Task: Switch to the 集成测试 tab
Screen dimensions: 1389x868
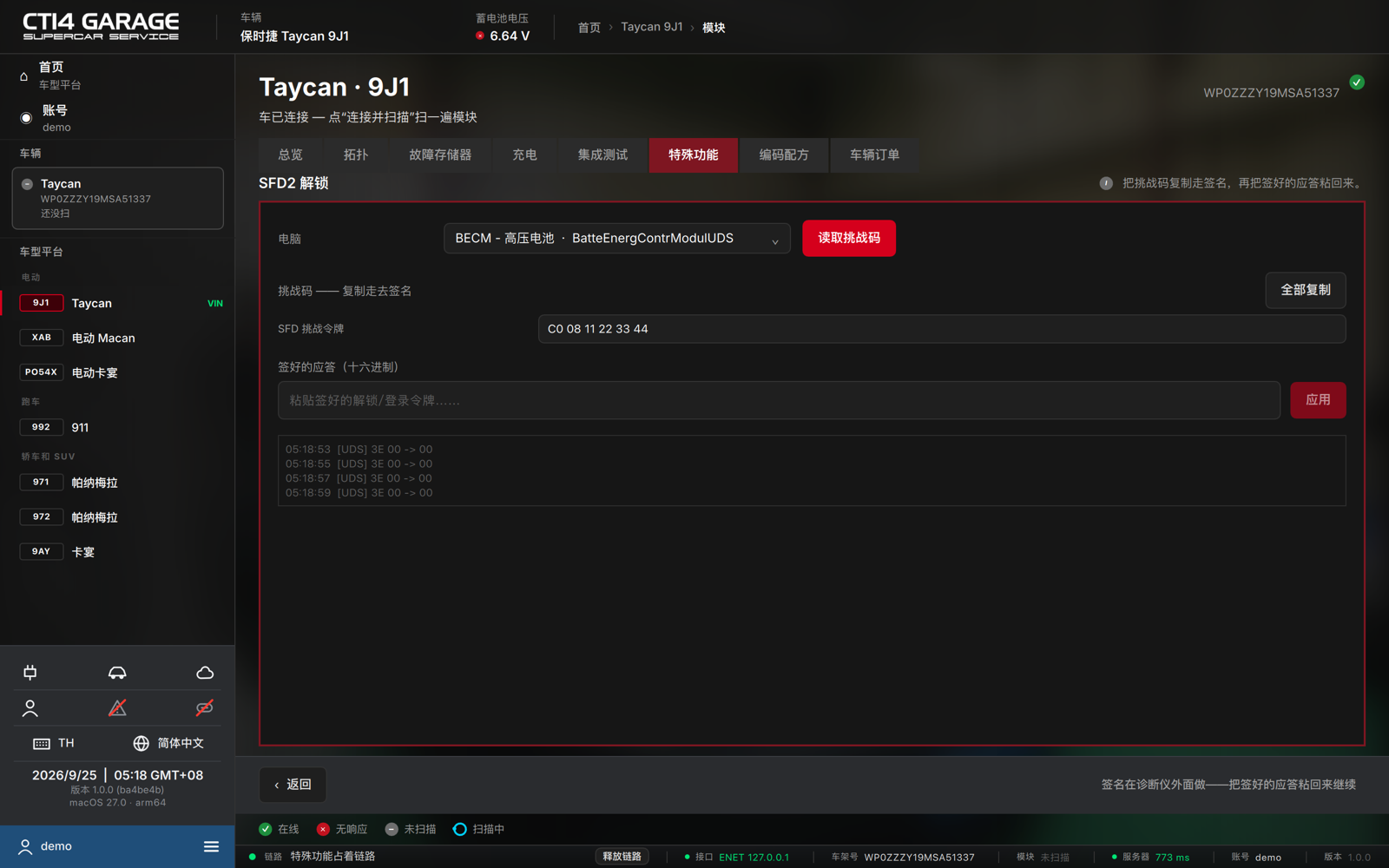Action: [x=602, y=155]
